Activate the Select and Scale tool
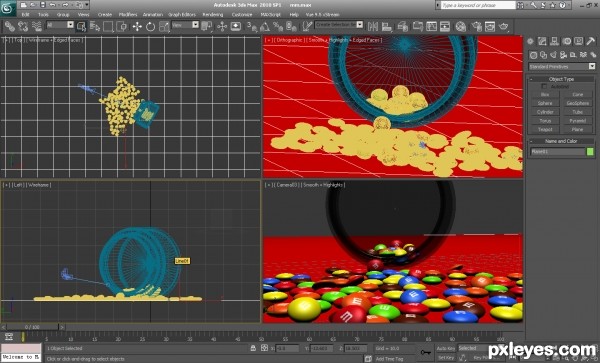 coord(164,26)
